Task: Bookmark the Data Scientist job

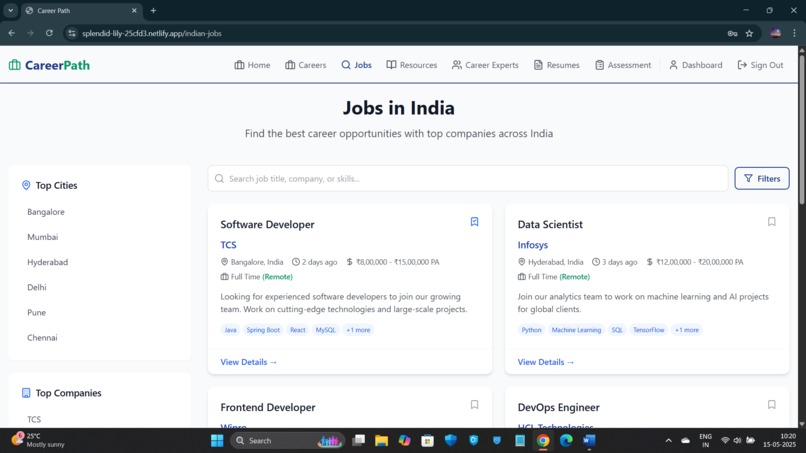Action: pyautogui.click(x=772, y=222)
